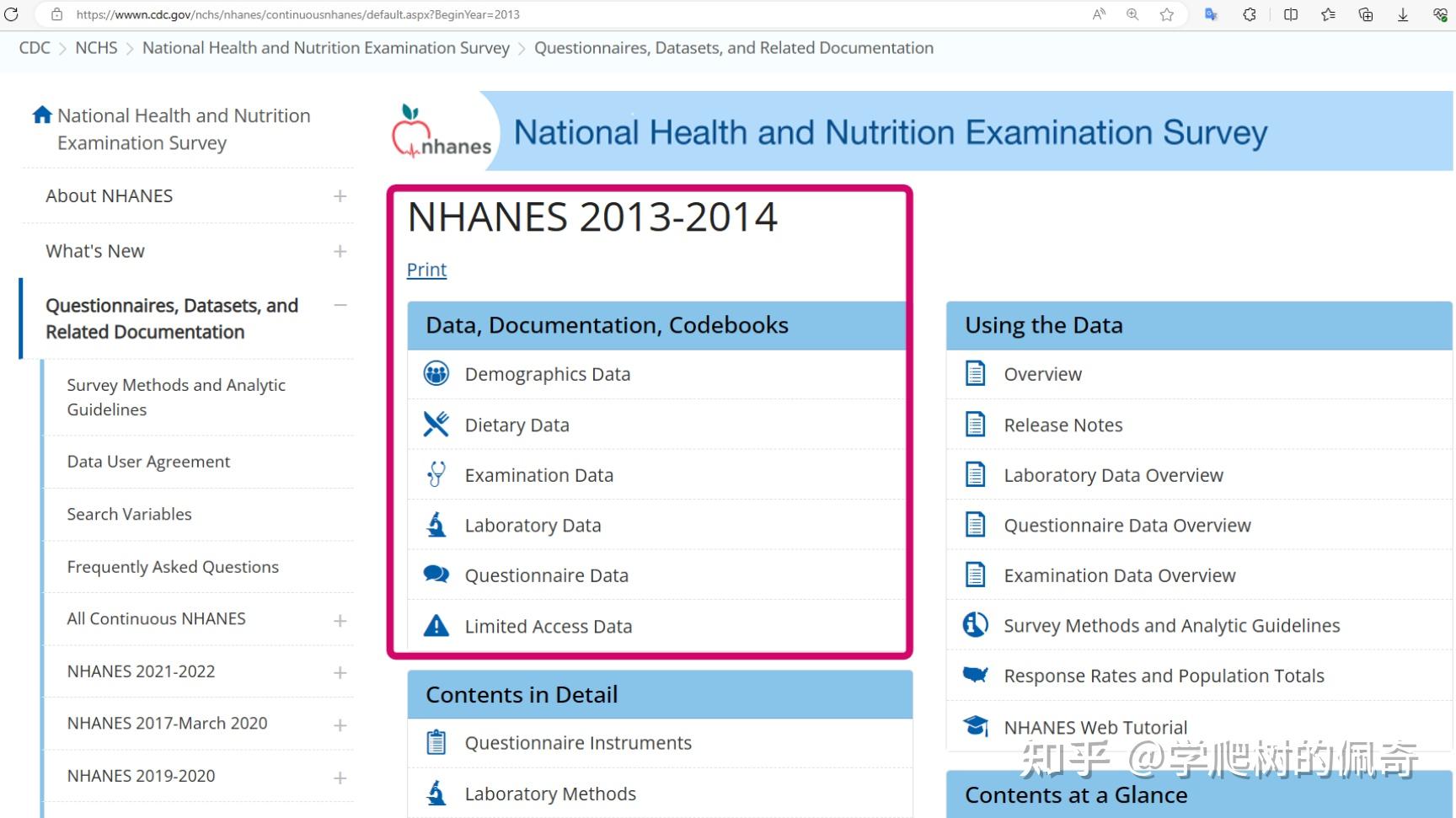1456x818 pixels.
Task: Open the Examination Data Overview link
Action: [1120, 575]
